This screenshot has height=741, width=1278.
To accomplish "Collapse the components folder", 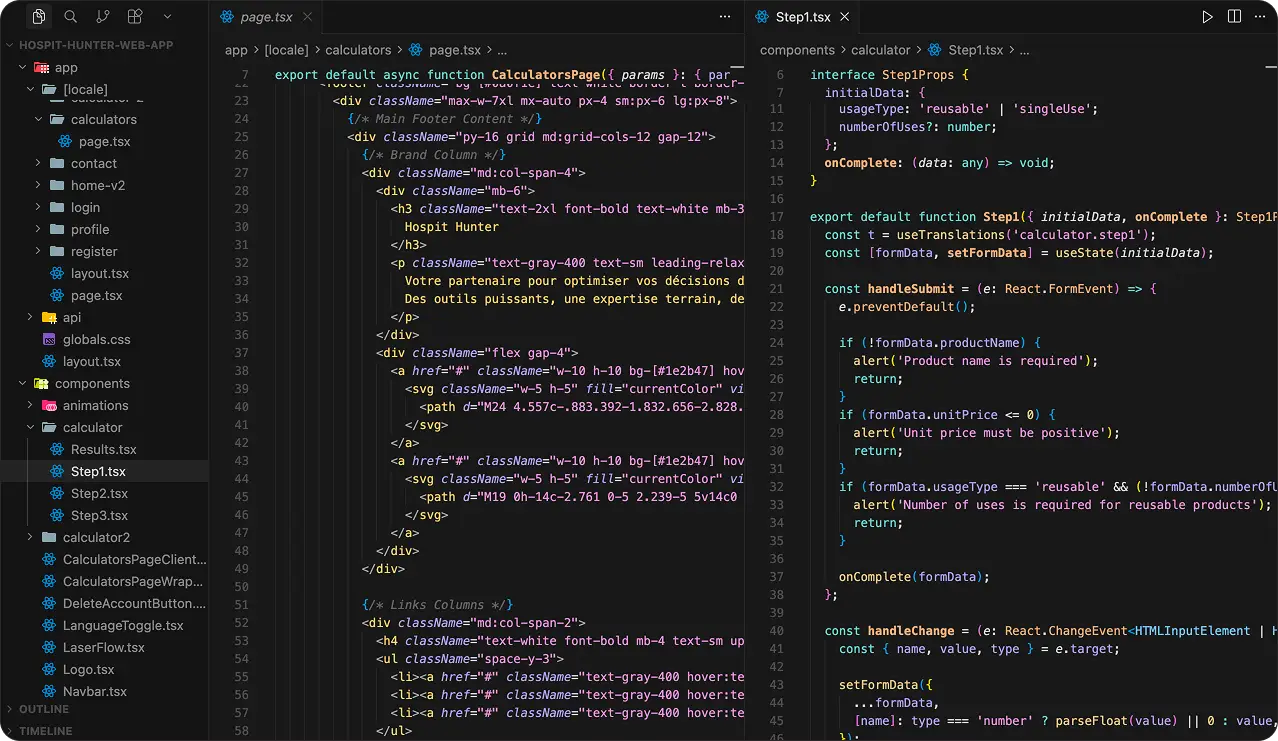I will [x=92, y=383].
